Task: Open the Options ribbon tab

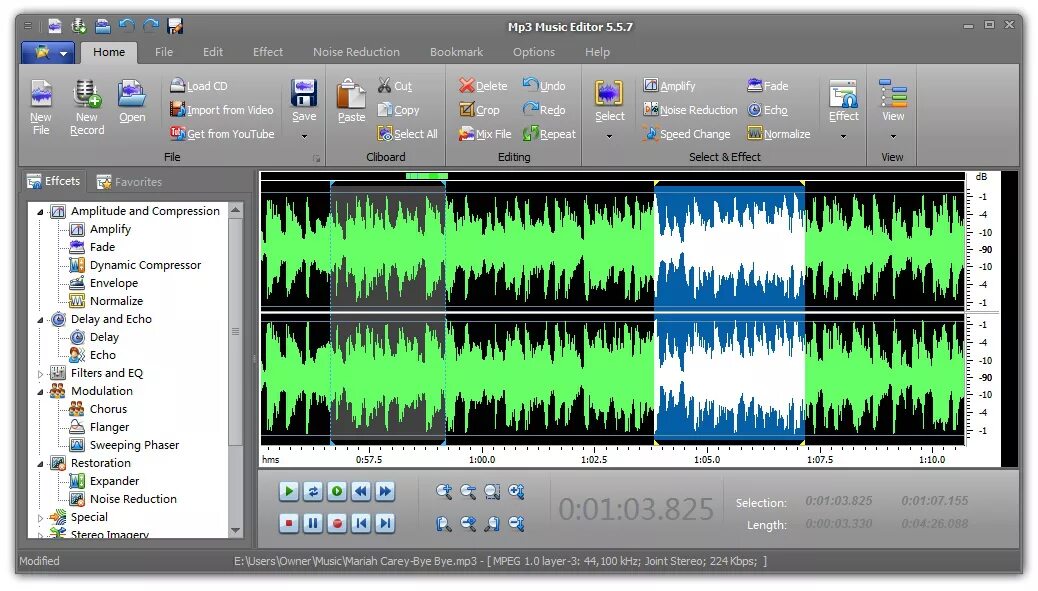Action: 534,52
